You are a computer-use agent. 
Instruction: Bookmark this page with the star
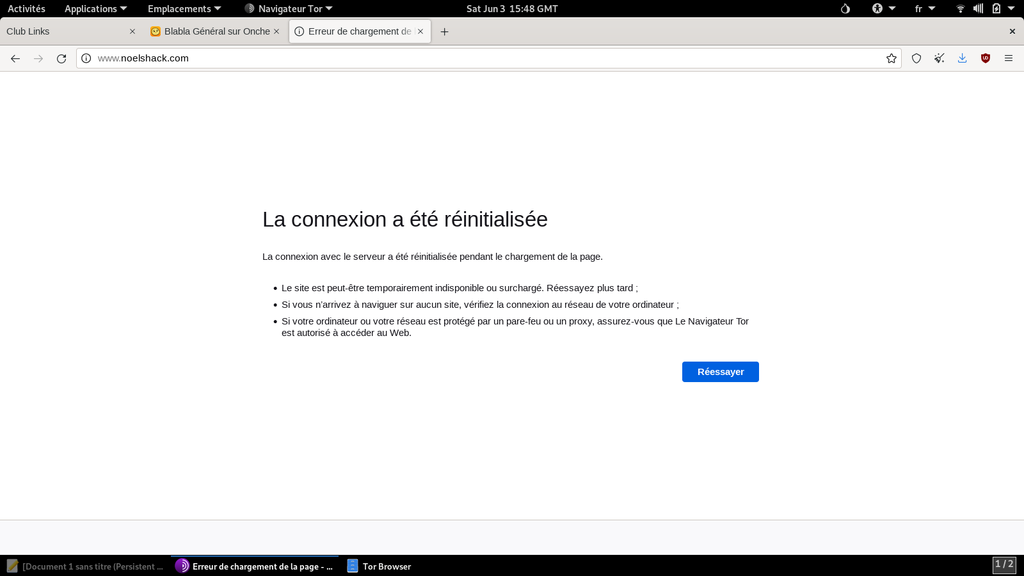pyautogui.click(x=891, y=58)
